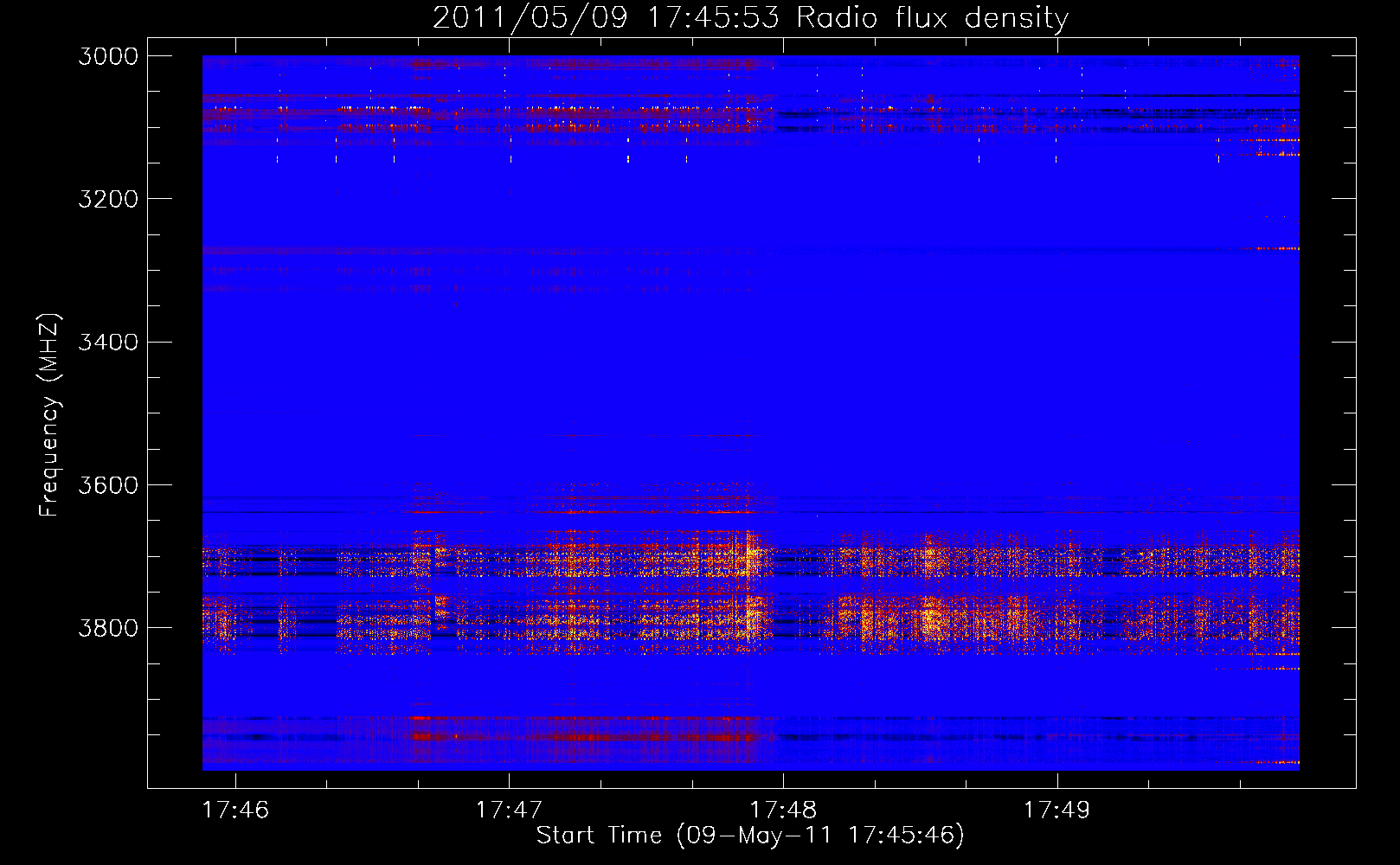Select the 3600 frequency axis label
The image size is (1400, 865).
(108, 485)
